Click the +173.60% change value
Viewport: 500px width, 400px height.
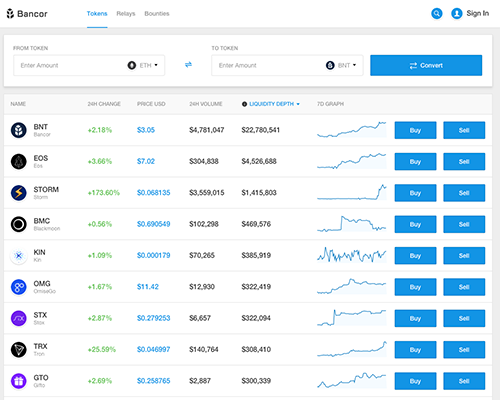[x=104, y=193]
